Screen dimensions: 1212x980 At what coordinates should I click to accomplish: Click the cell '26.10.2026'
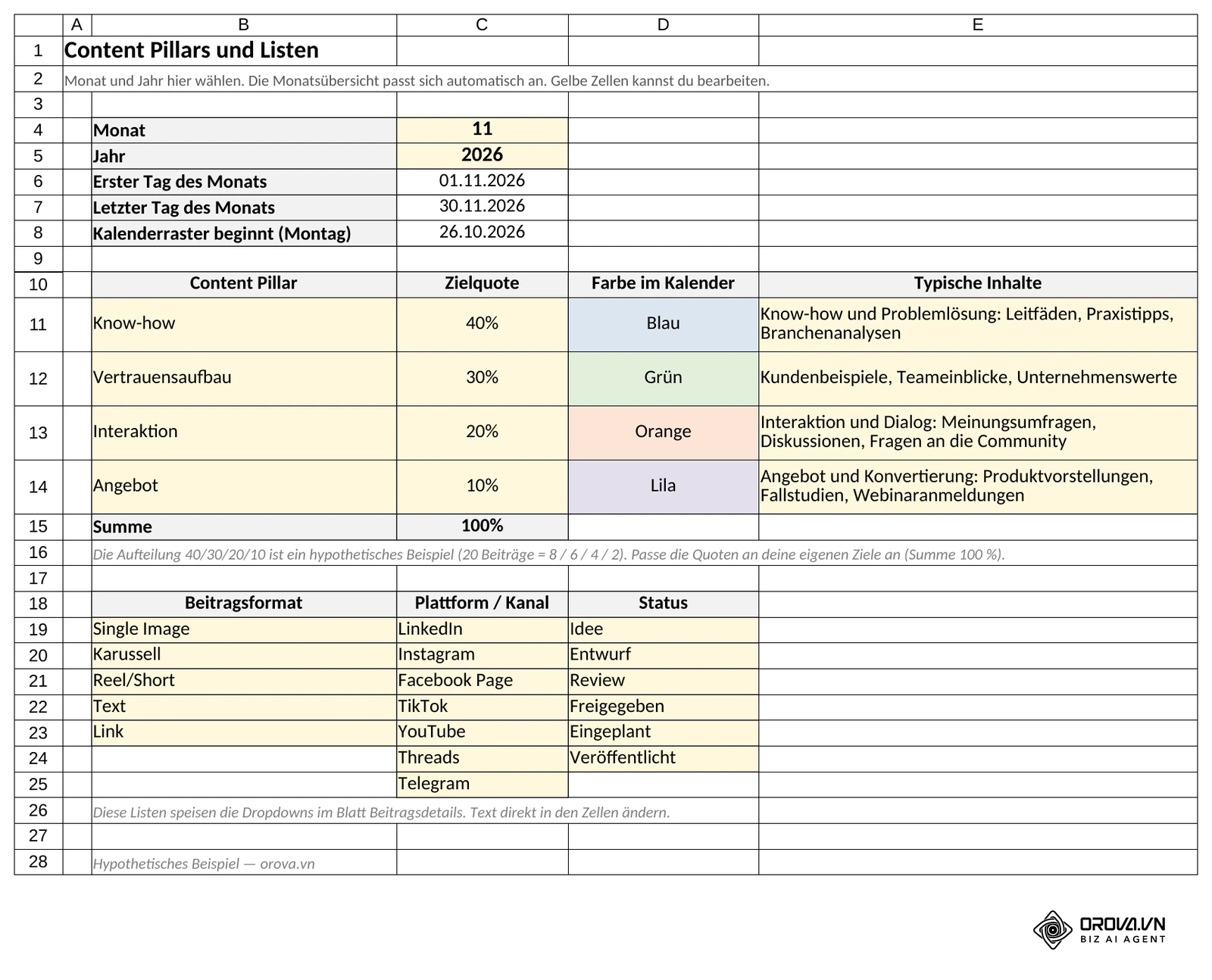click(x=482, y=233)
